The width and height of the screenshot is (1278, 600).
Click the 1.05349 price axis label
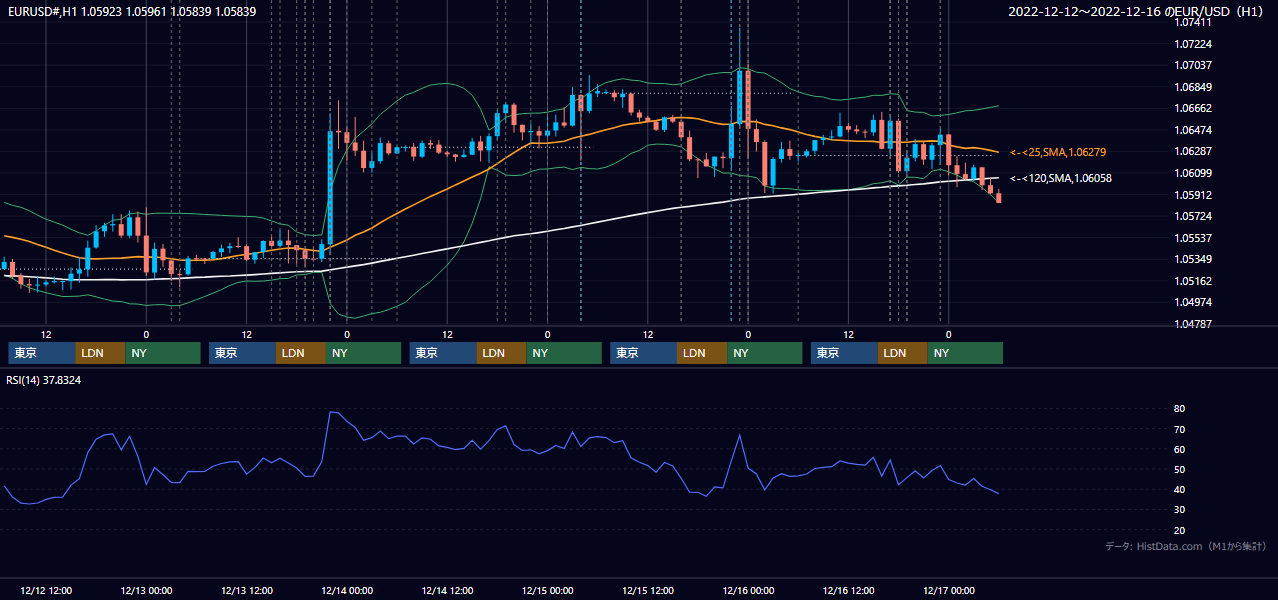1193,259
